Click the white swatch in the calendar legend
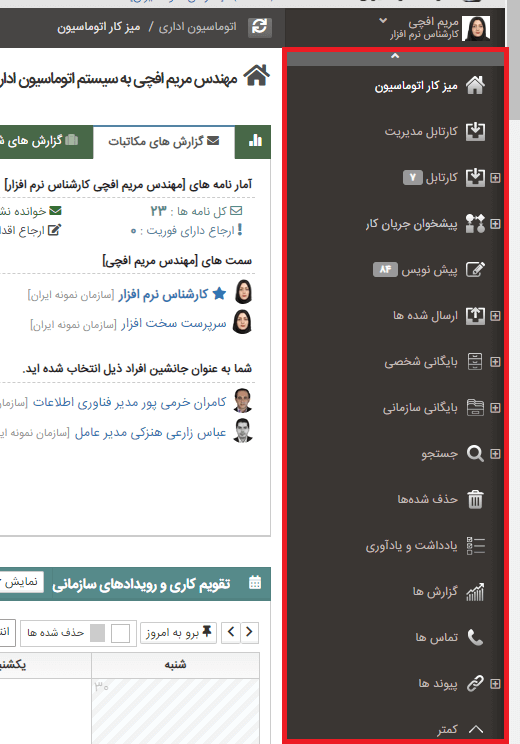The height and width of the screenshot is (744, 520). point(120,633)
